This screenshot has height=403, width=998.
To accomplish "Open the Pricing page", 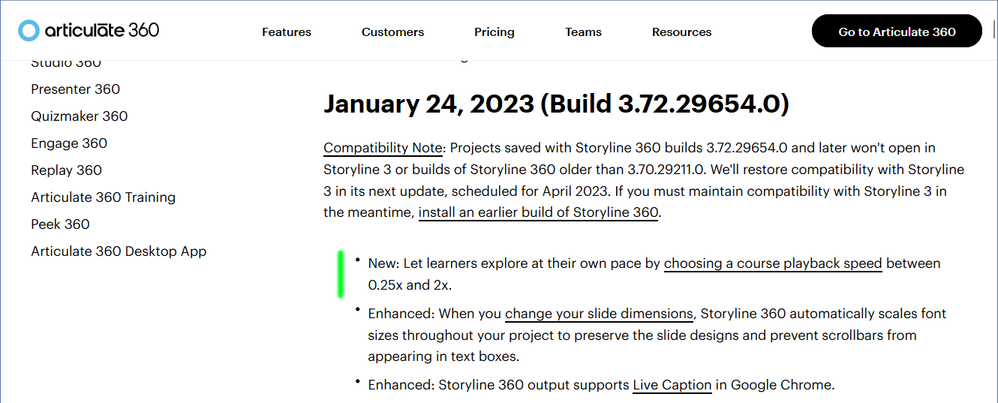I will 495,32.
